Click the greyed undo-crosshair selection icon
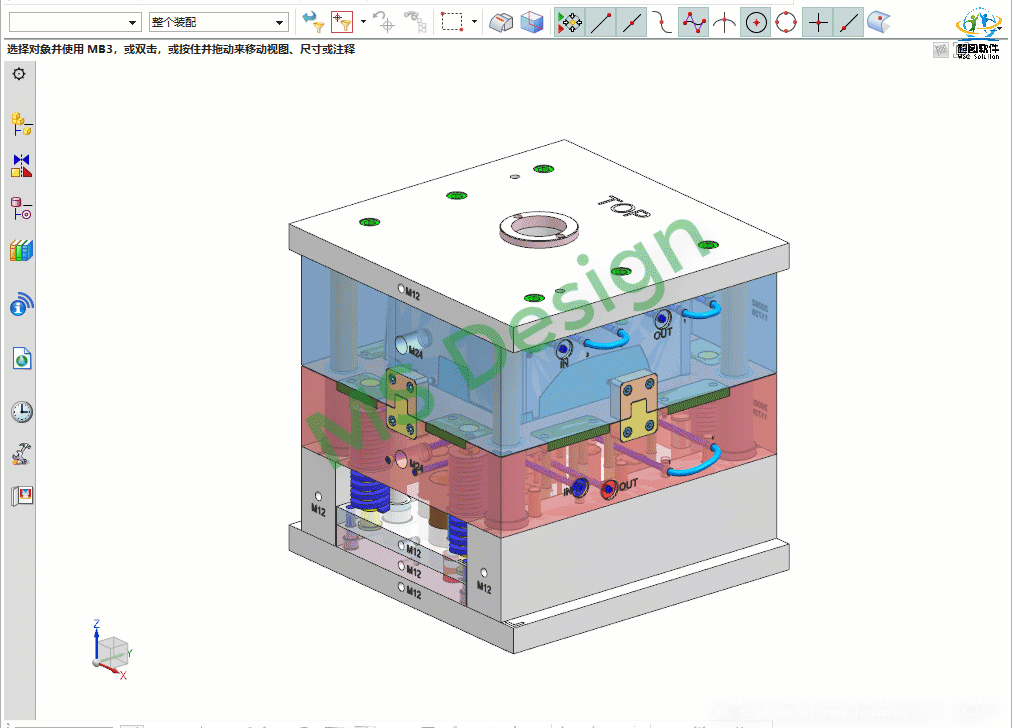The width and height of the screenshot is (1012, 728). coord(384,22)
